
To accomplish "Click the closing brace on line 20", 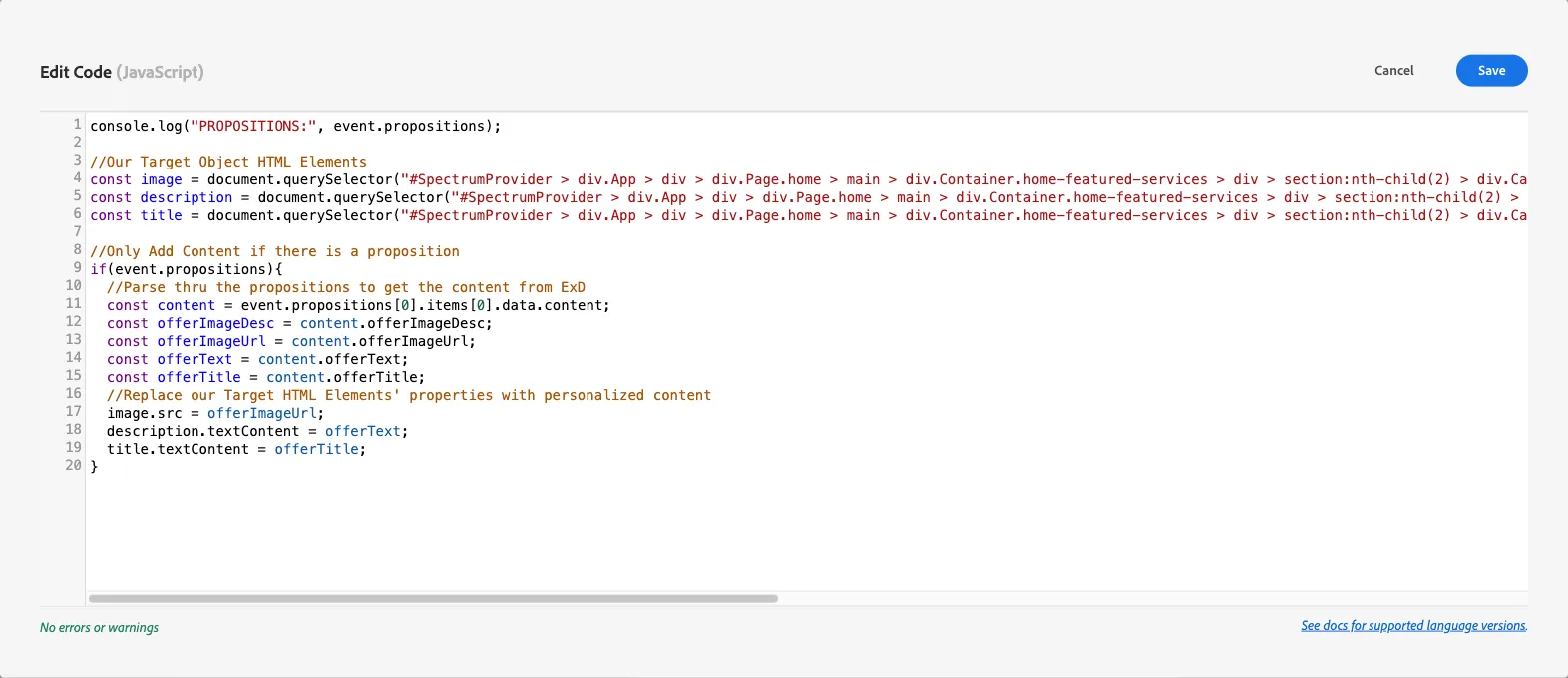I will coord(94,467).
